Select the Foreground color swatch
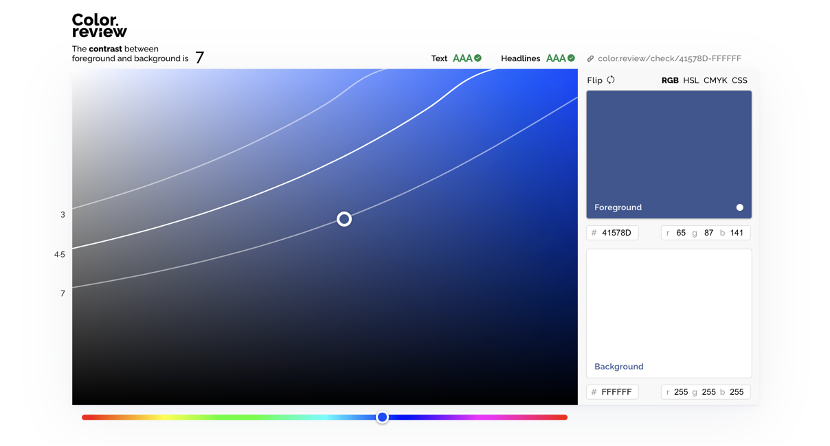Image resolution: width=830 pixels, height=446 pixels. pos(668,150)
